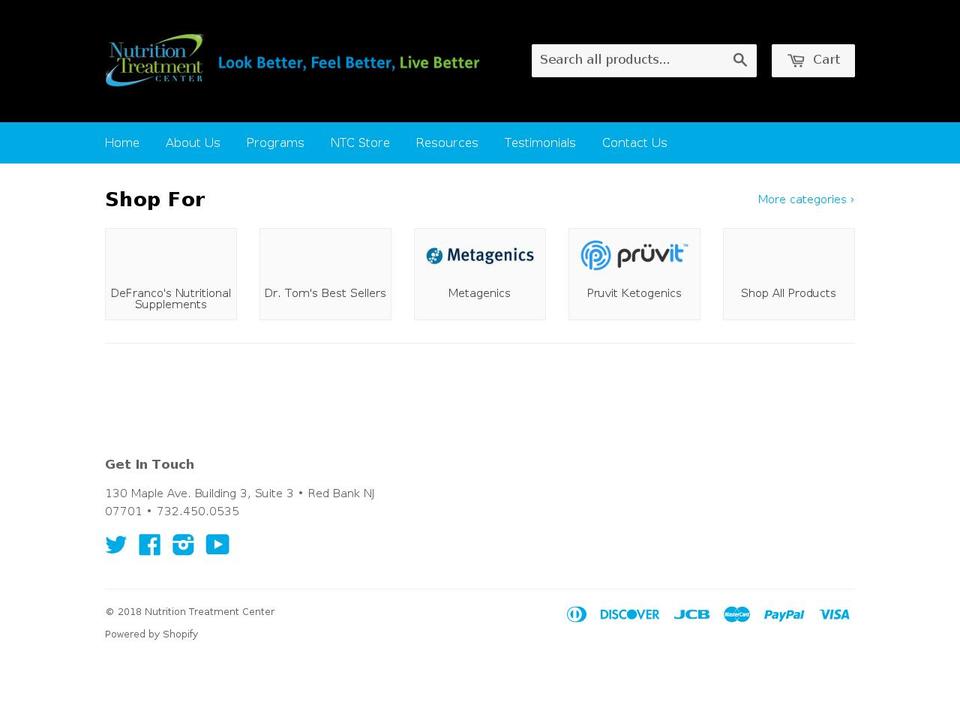Click the Nutrition Treatment Center logo
960x720 pixels.
[x=154, y=60]
